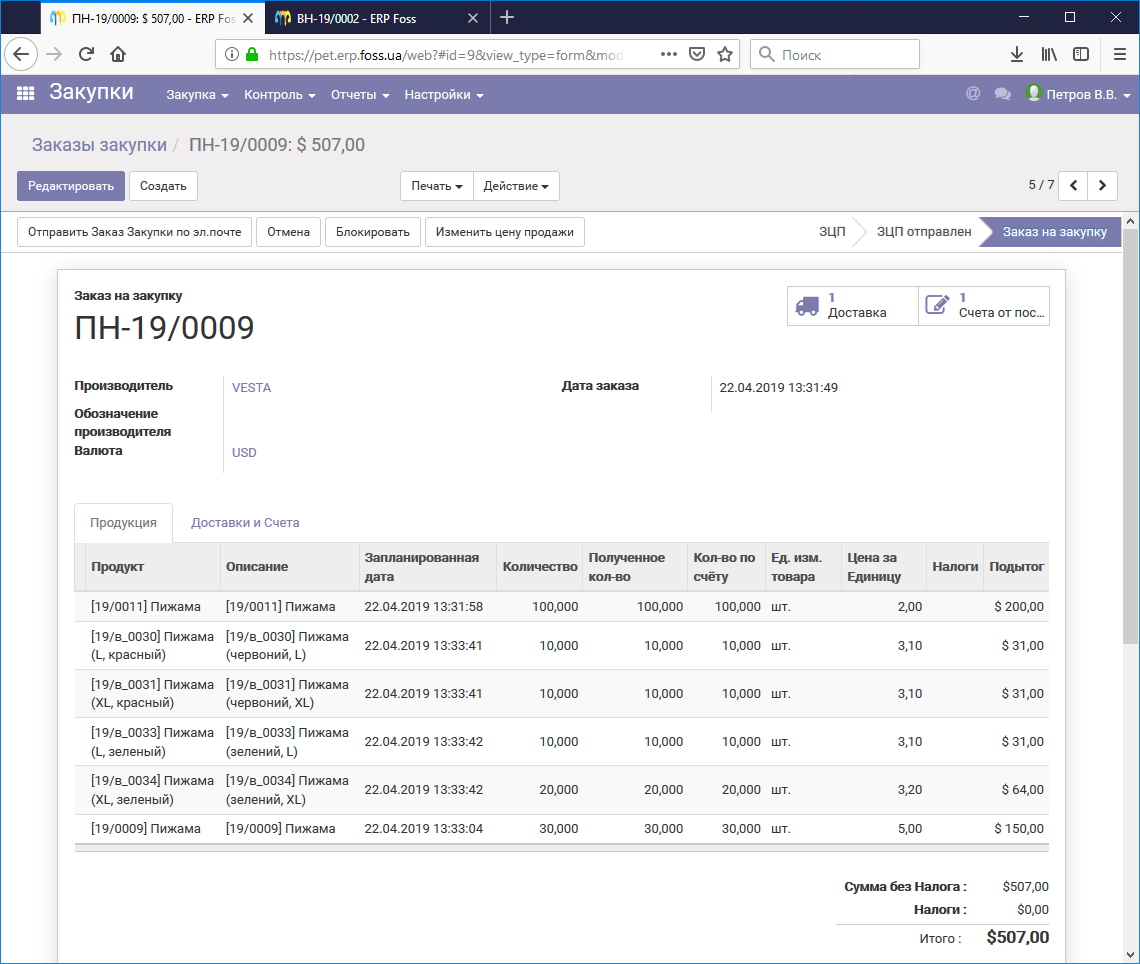Reload the page with refresh icon
Viewport: 1140px width, 964px height.
point(87,54)
